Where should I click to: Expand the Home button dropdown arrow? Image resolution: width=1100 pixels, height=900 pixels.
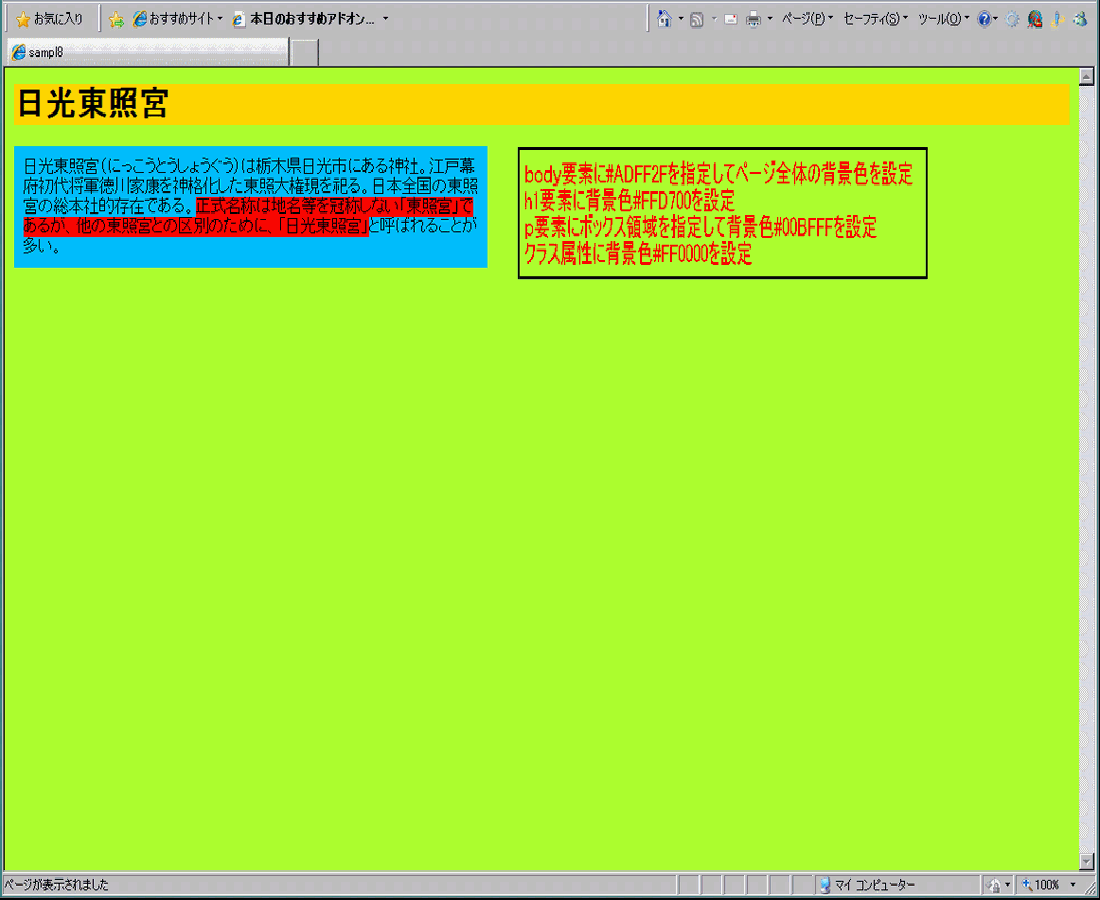click(680, 19)
